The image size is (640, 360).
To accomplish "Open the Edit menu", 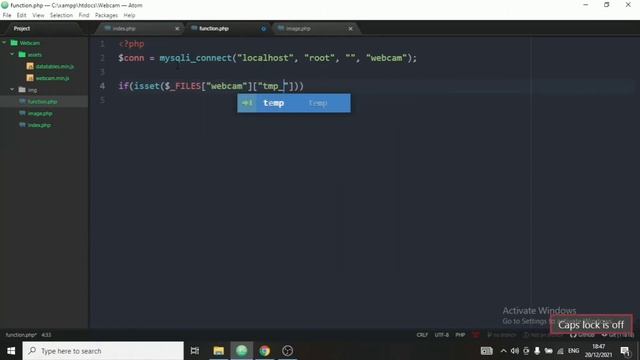I will tap(21, 15).
